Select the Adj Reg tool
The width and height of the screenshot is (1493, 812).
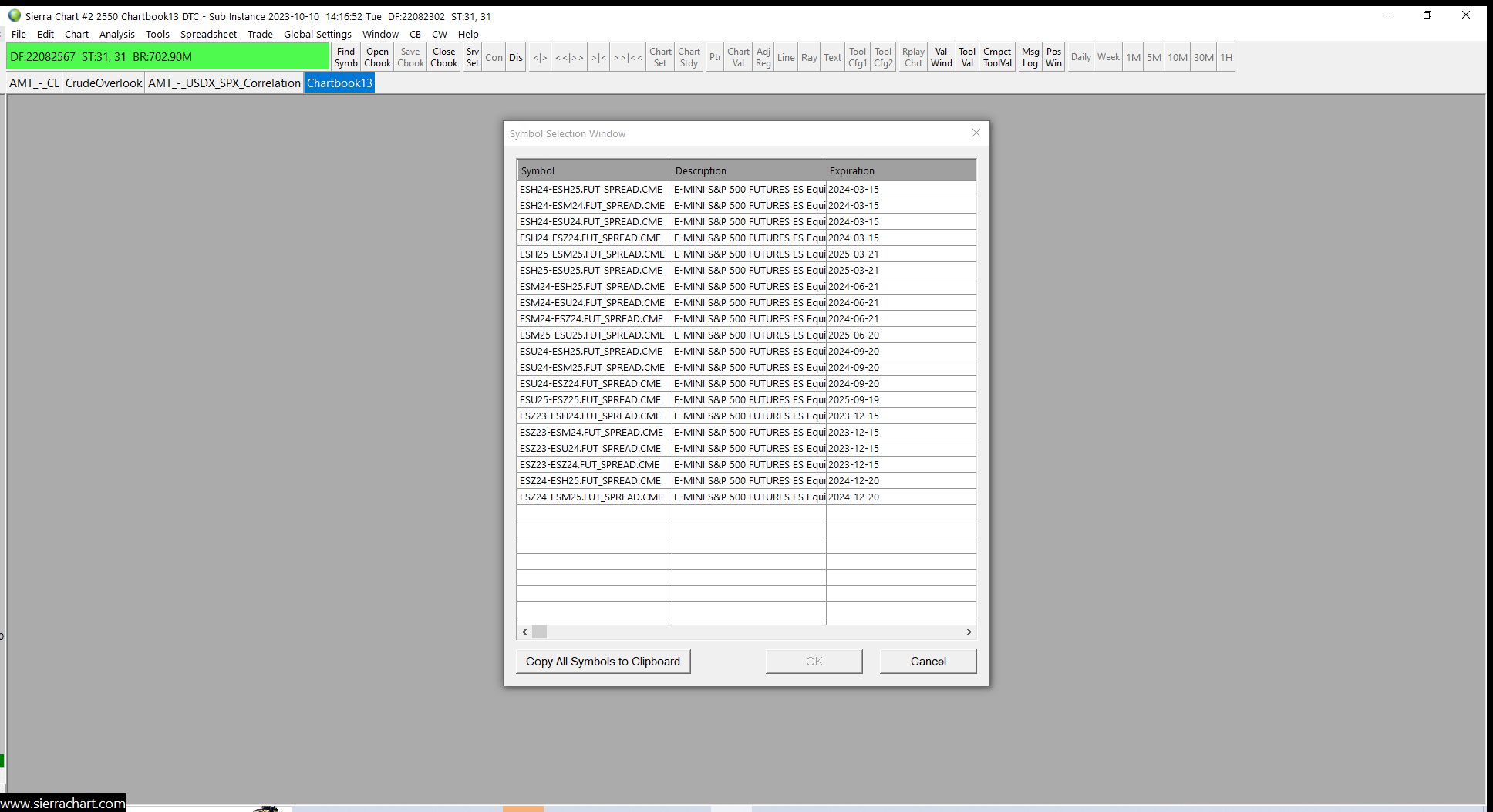pyautogui.click(x=763, y=57)
